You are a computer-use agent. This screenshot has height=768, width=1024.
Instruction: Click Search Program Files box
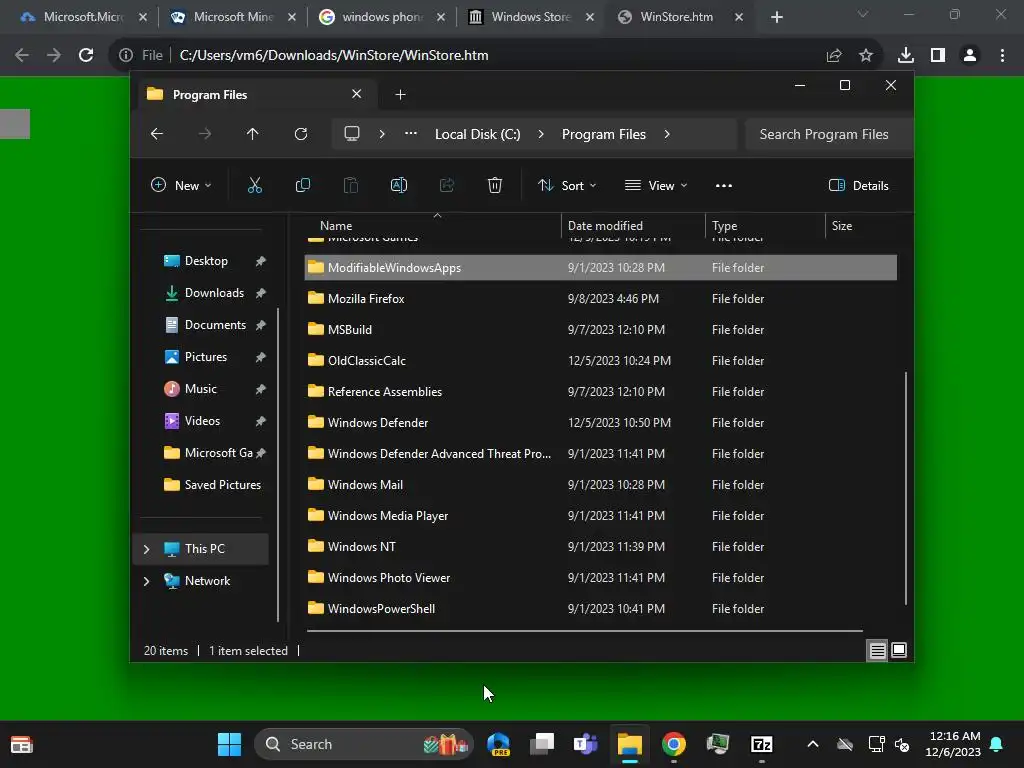tap(828, 134)
